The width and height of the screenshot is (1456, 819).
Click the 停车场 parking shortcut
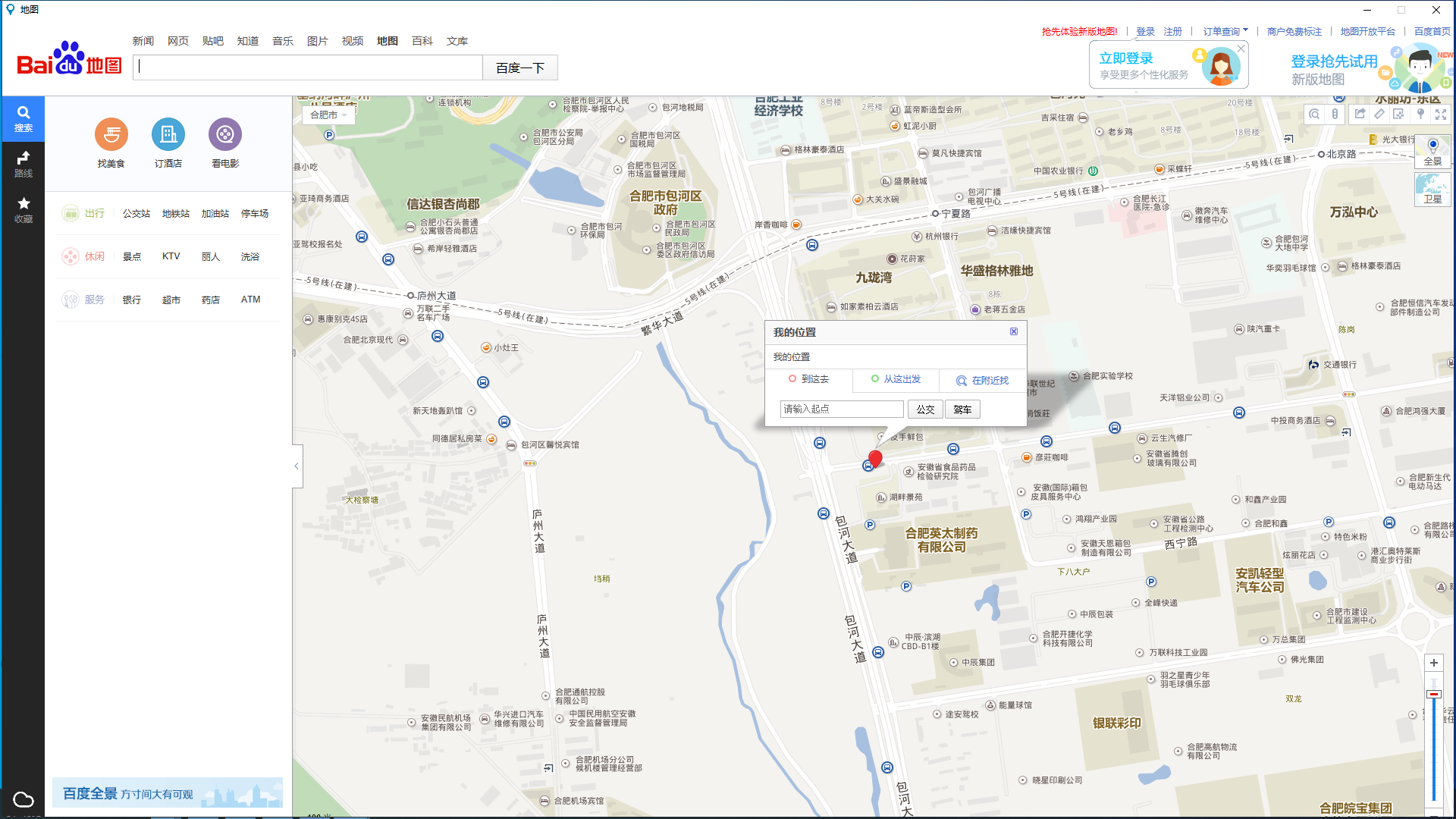click(255, 214)
